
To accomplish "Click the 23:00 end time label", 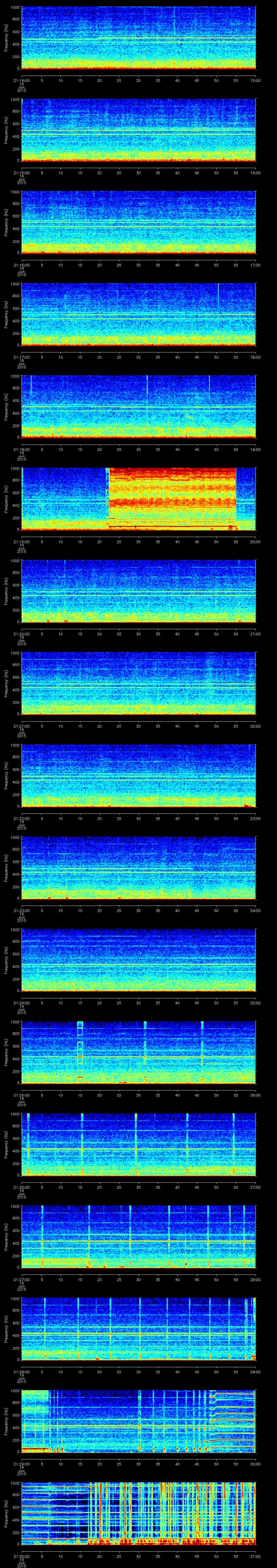I will tap(256, 818).
